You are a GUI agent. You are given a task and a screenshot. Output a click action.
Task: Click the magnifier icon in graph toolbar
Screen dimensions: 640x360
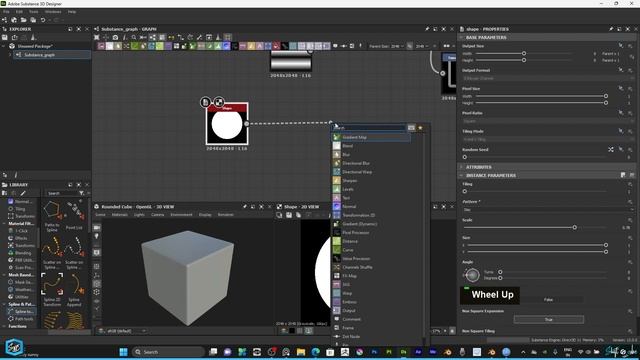(x=134, y=37)
